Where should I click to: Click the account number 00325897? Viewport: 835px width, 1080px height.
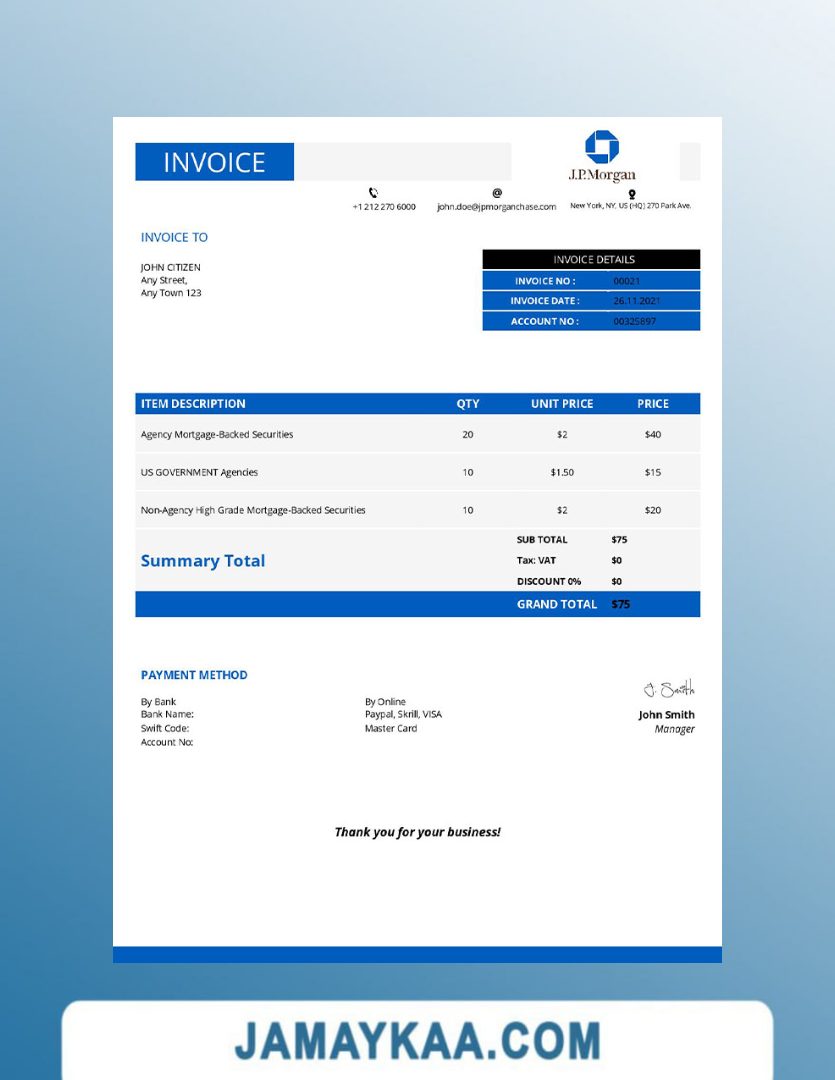coord(634,321)
